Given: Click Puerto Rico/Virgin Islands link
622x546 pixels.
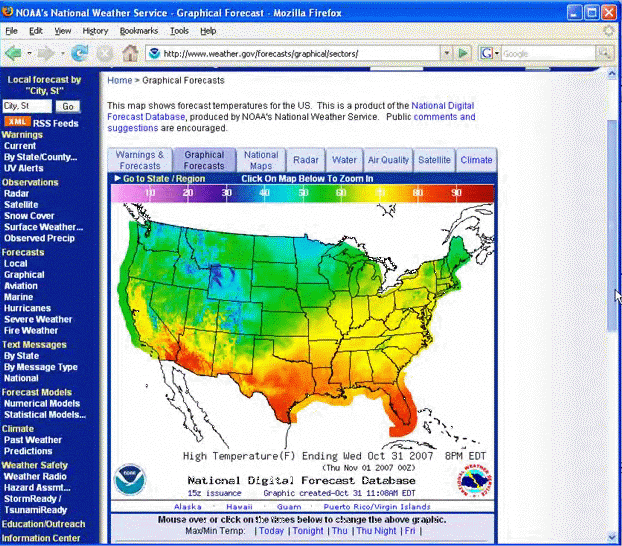Looking at the screenshot, I should point(377,507).
